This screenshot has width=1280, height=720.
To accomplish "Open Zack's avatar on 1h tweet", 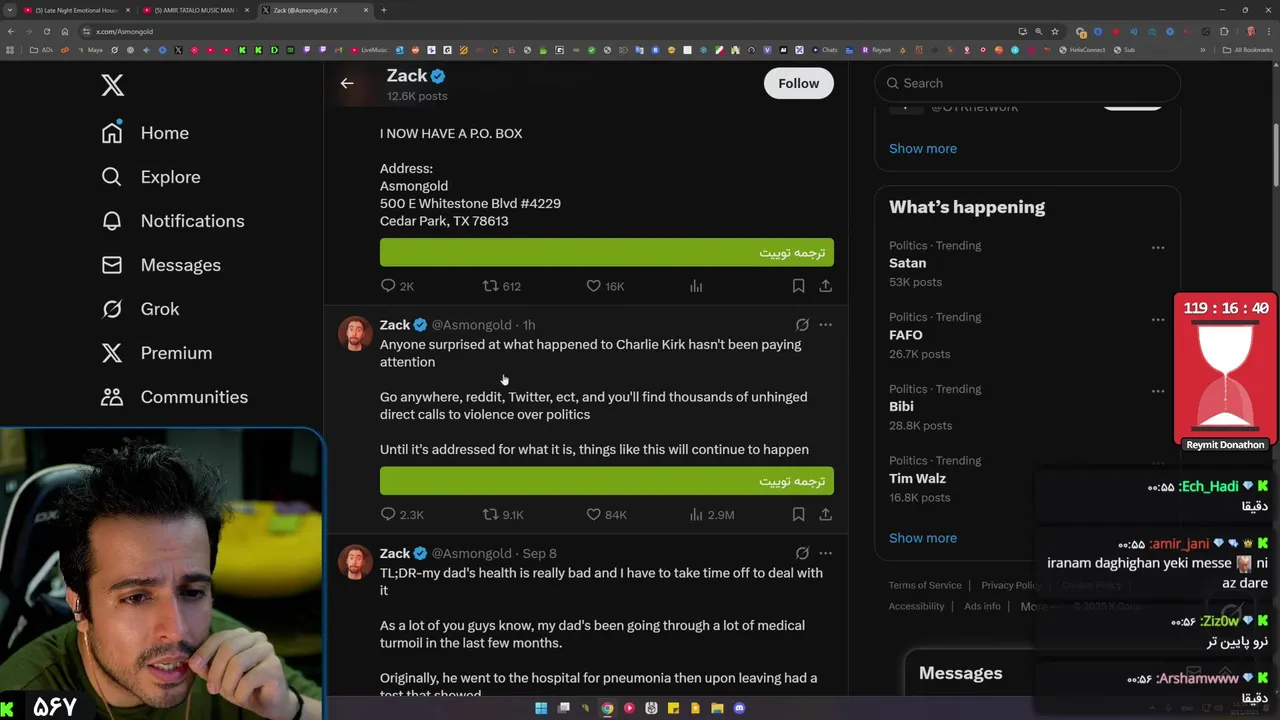I will click(x=355, y=334).
